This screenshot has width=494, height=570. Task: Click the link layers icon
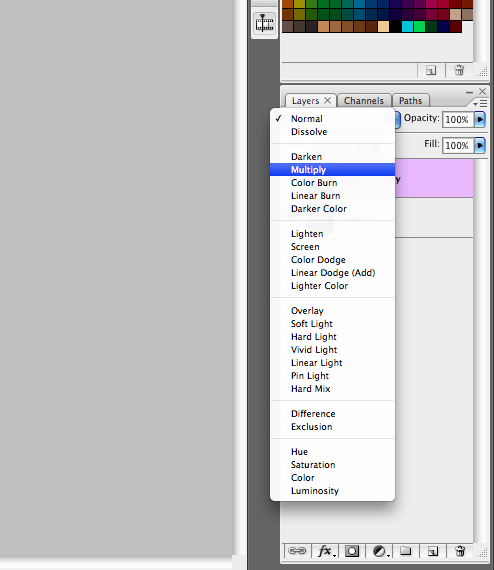click(x=297, y=551)
